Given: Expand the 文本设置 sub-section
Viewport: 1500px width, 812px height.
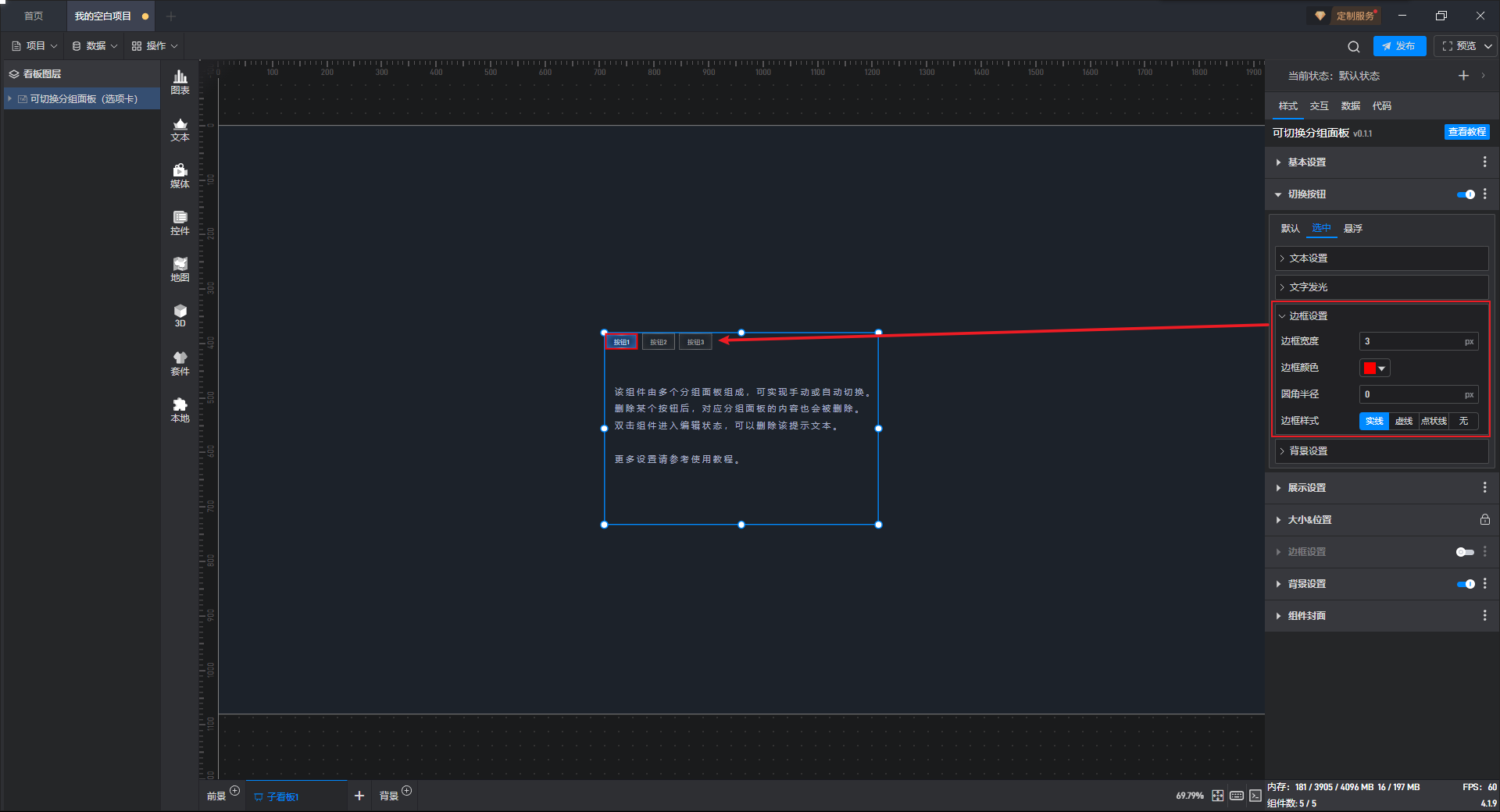Looking at the screenshot, I should click(1308, 258).
